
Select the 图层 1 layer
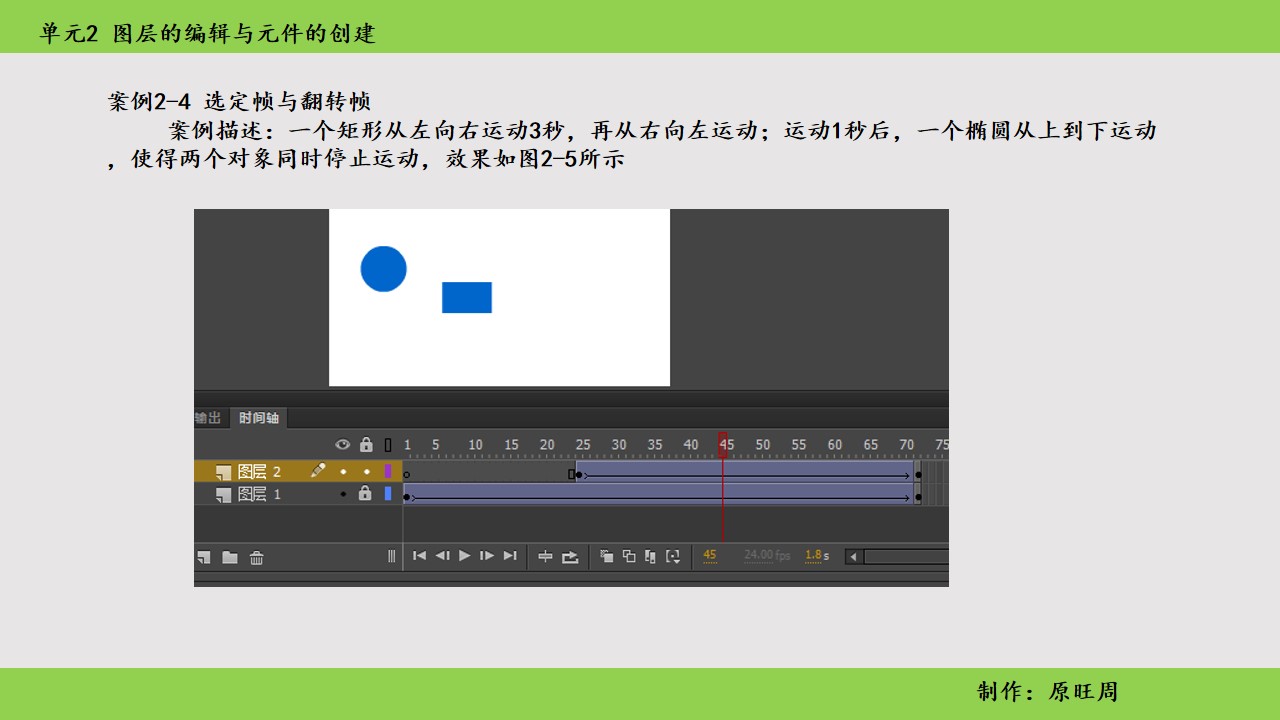tap(260, 494)
